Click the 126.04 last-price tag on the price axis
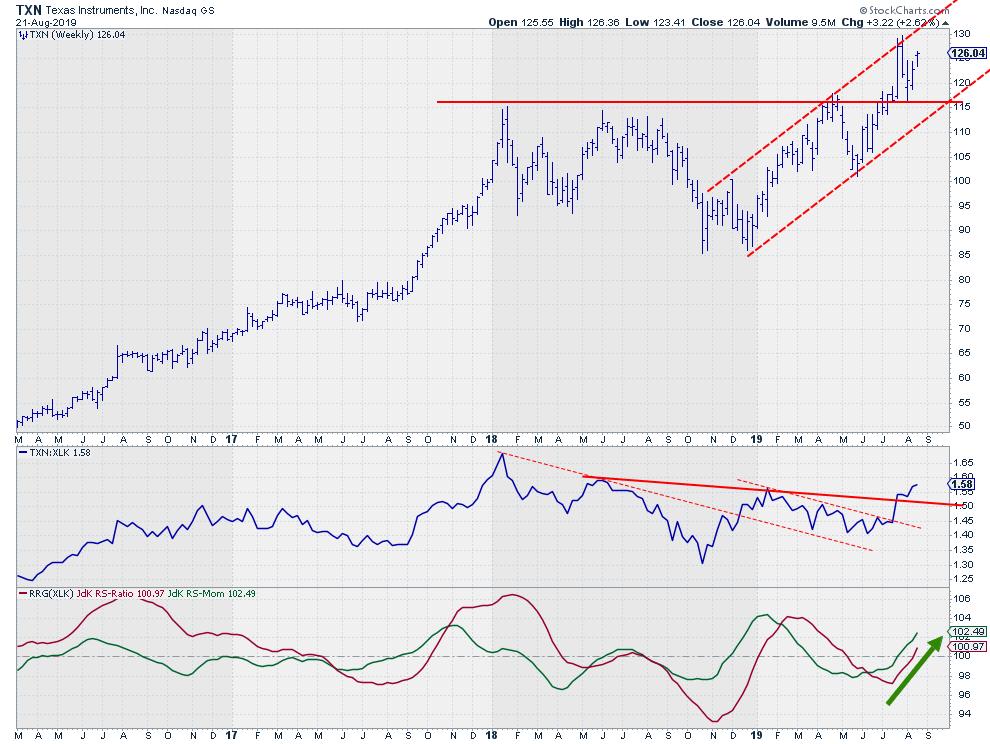 coord(968,53)
